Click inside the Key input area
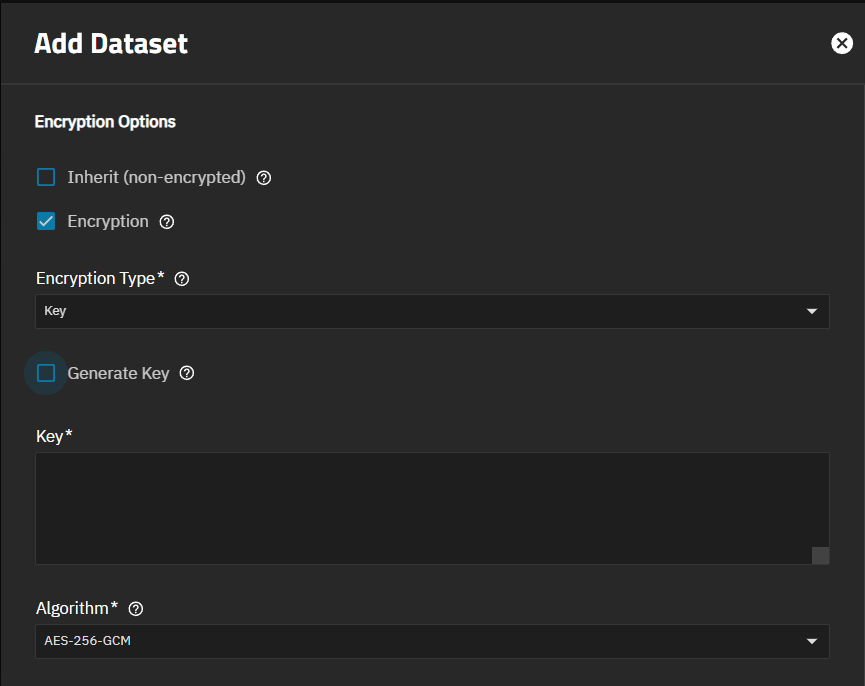This screenshot has height=686, width=865. tap(432, 505)
